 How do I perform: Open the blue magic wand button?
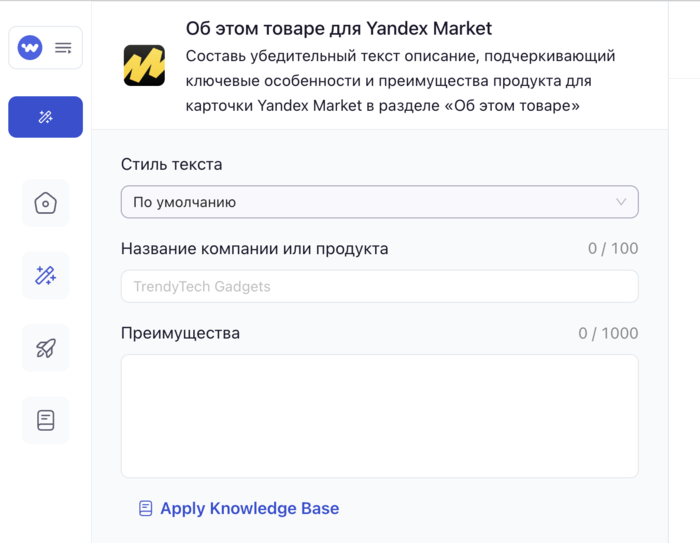coord(45,117)
